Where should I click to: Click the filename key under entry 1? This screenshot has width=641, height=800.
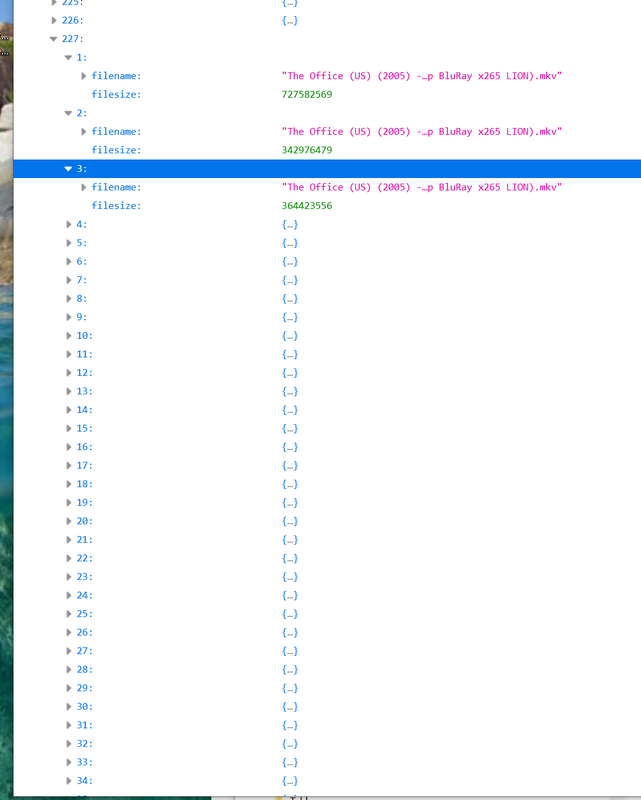116,76
